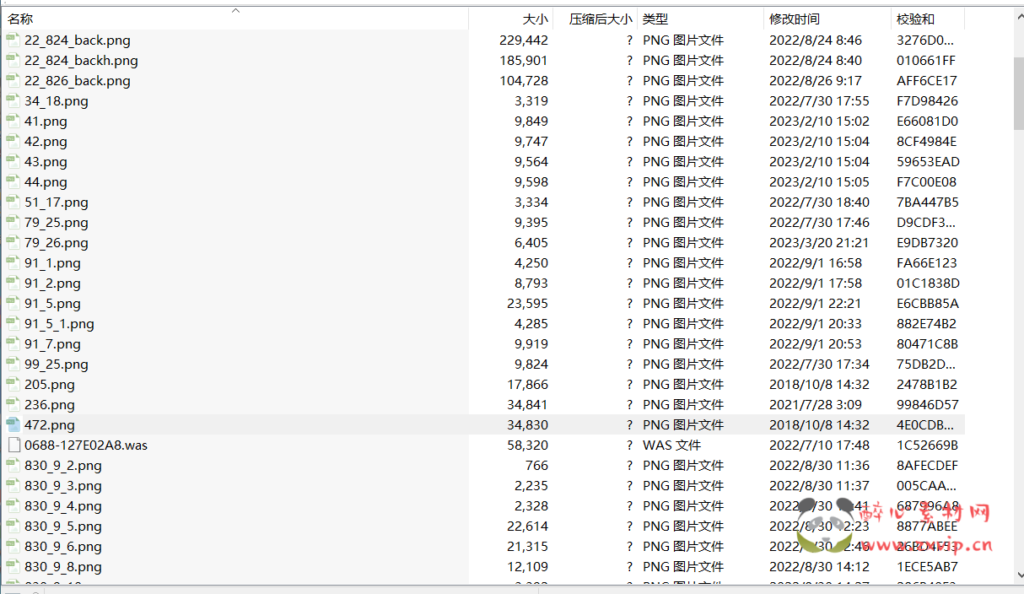
Task: Toggle the sort arrow above 名称 column
Action: 236,11
